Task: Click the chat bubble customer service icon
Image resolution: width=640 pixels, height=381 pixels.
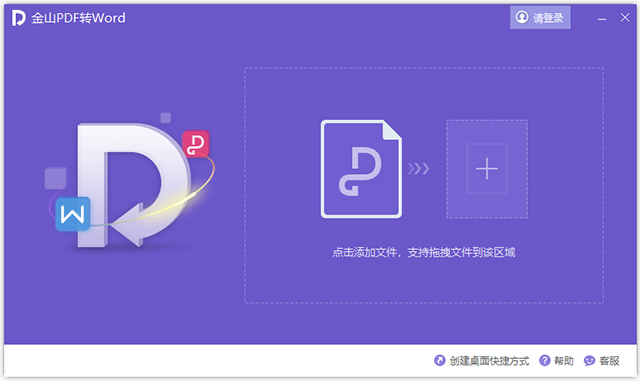Action: (x=589, y=361)
